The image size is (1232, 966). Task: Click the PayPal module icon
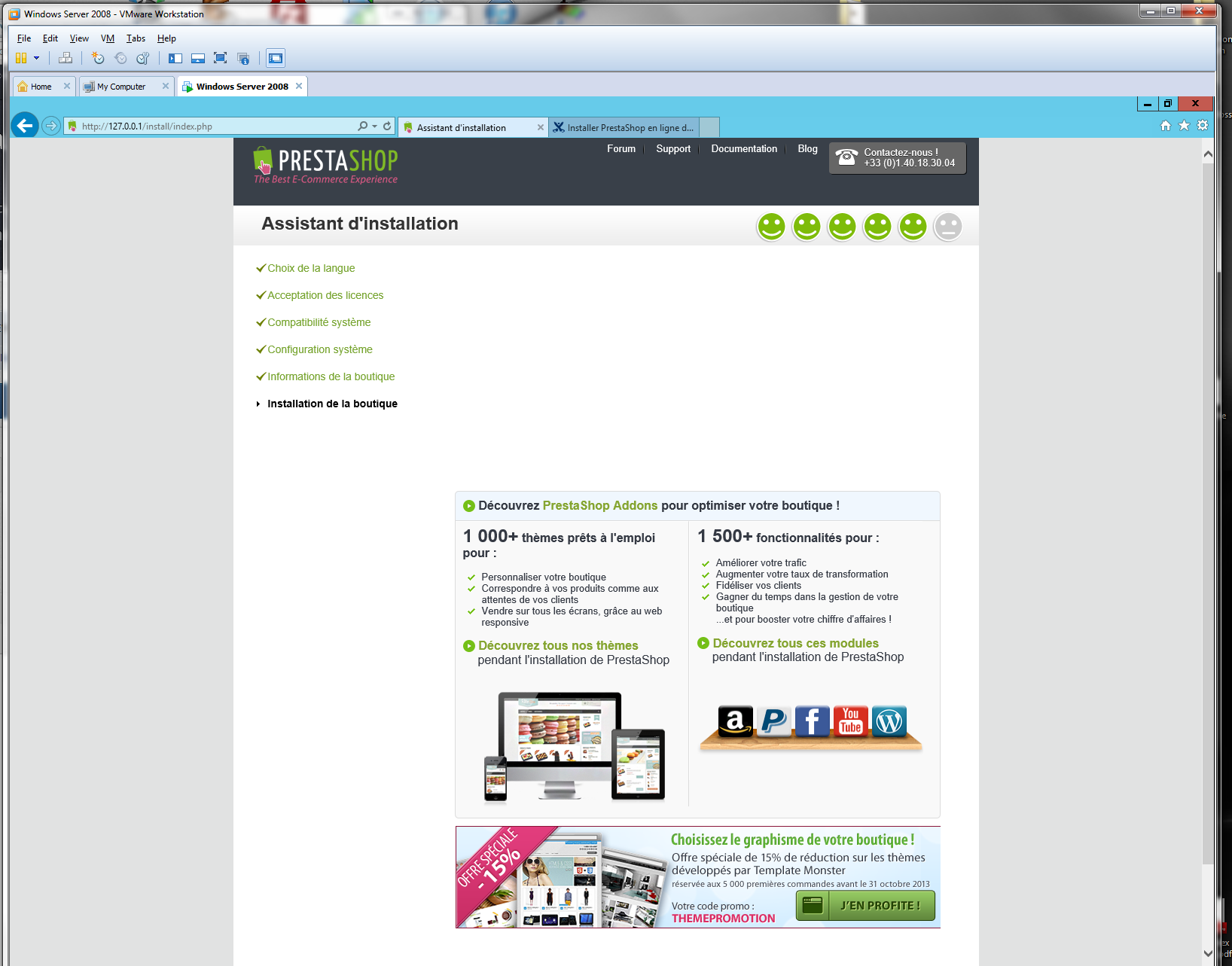pyautogui.click(x=773, y=722)
